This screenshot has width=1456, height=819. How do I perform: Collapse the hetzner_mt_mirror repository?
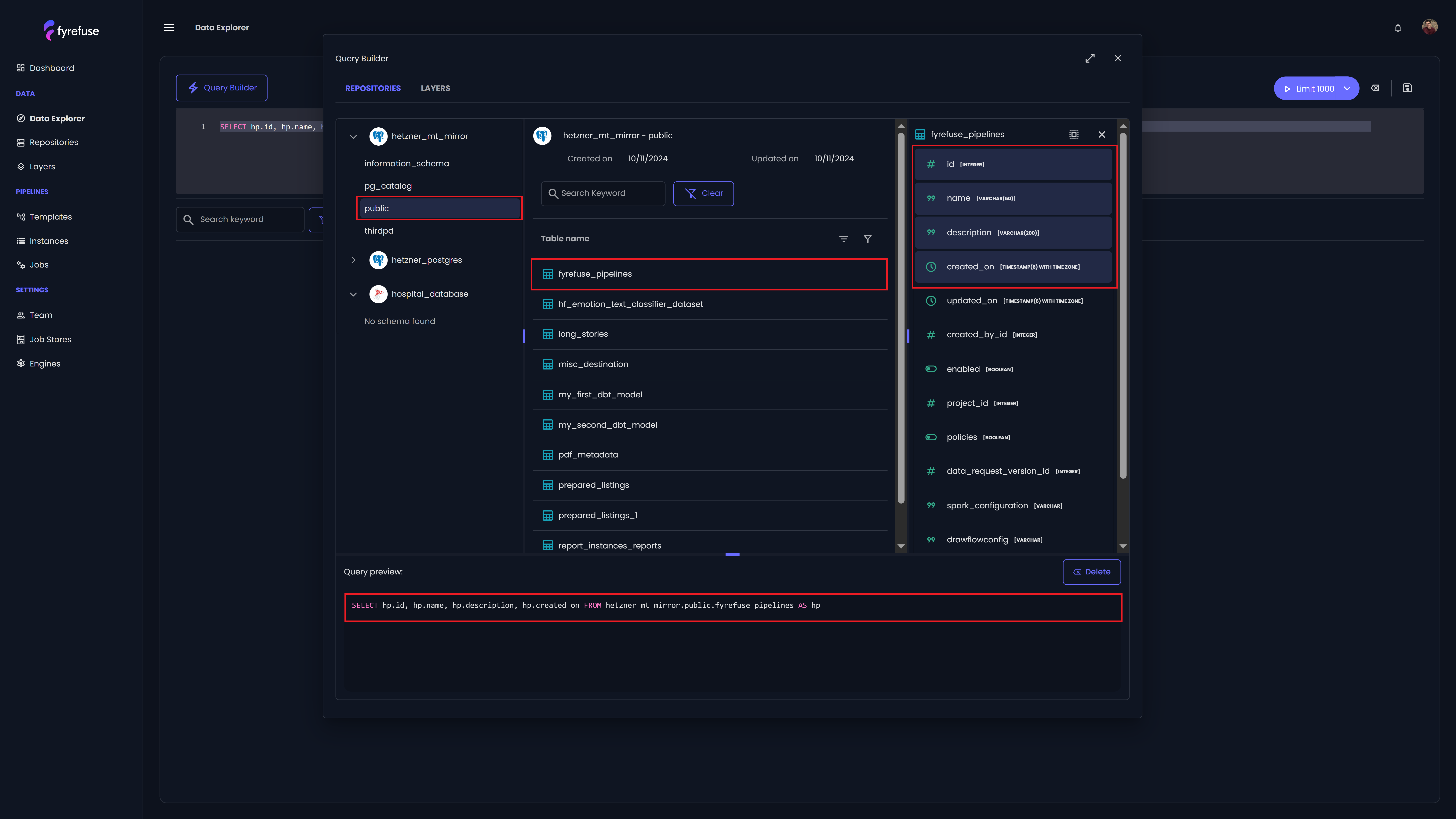[x=353, y=137]
